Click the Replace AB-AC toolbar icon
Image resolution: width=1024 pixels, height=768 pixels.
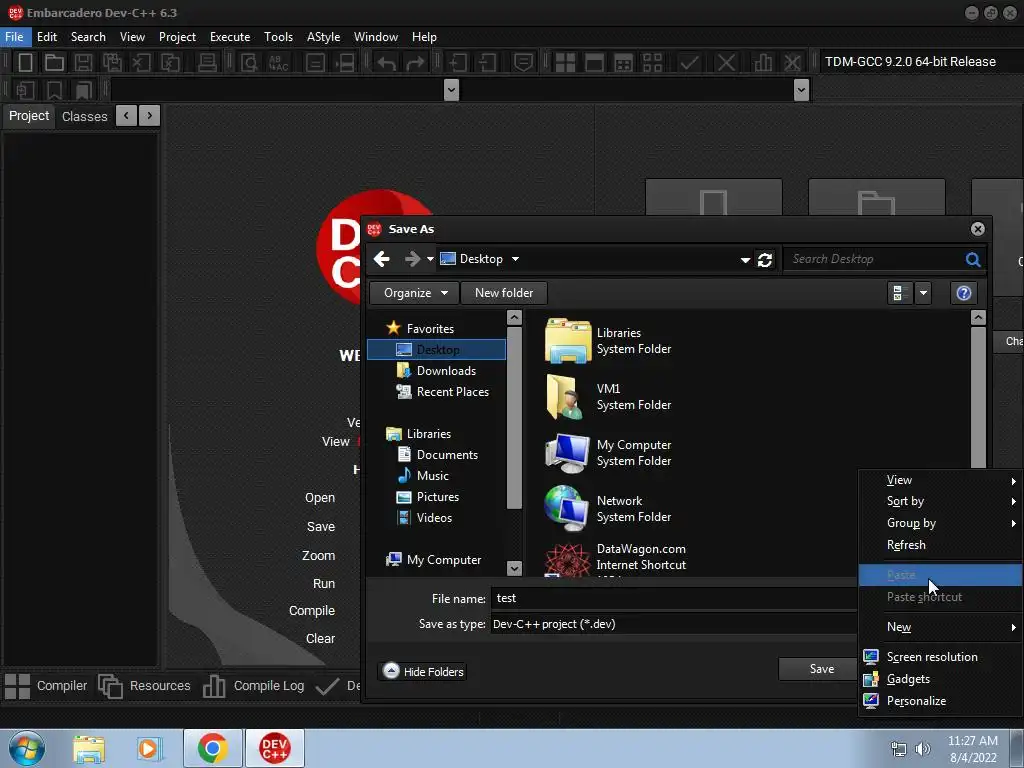tap(279, 63)
